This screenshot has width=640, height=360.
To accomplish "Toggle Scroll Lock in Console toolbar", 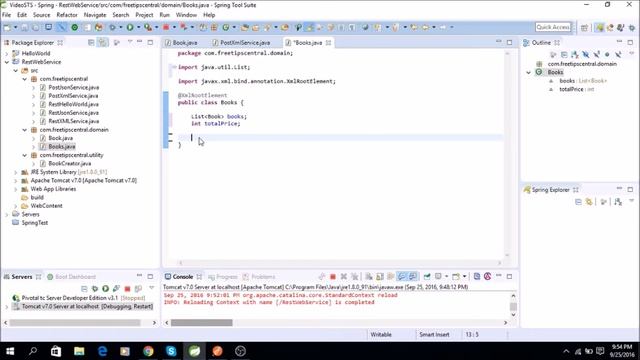I will 380,277.
